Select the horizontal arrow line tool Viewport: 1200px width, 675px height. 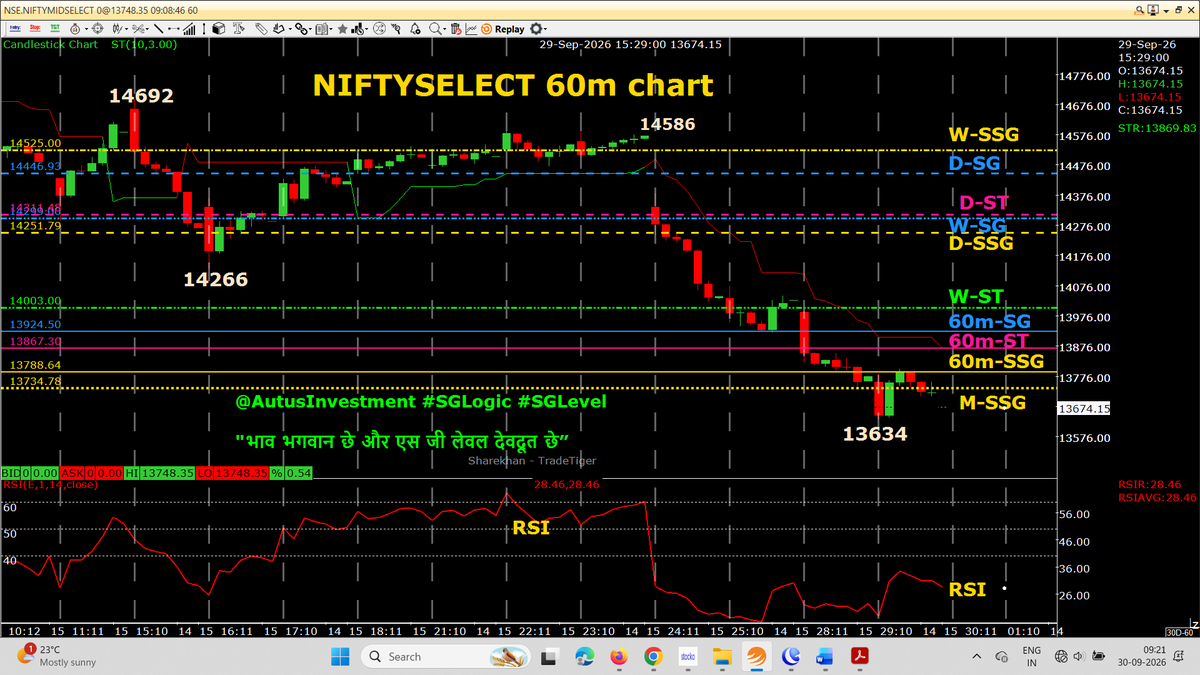pyautogui.click(x=174, y=29)
